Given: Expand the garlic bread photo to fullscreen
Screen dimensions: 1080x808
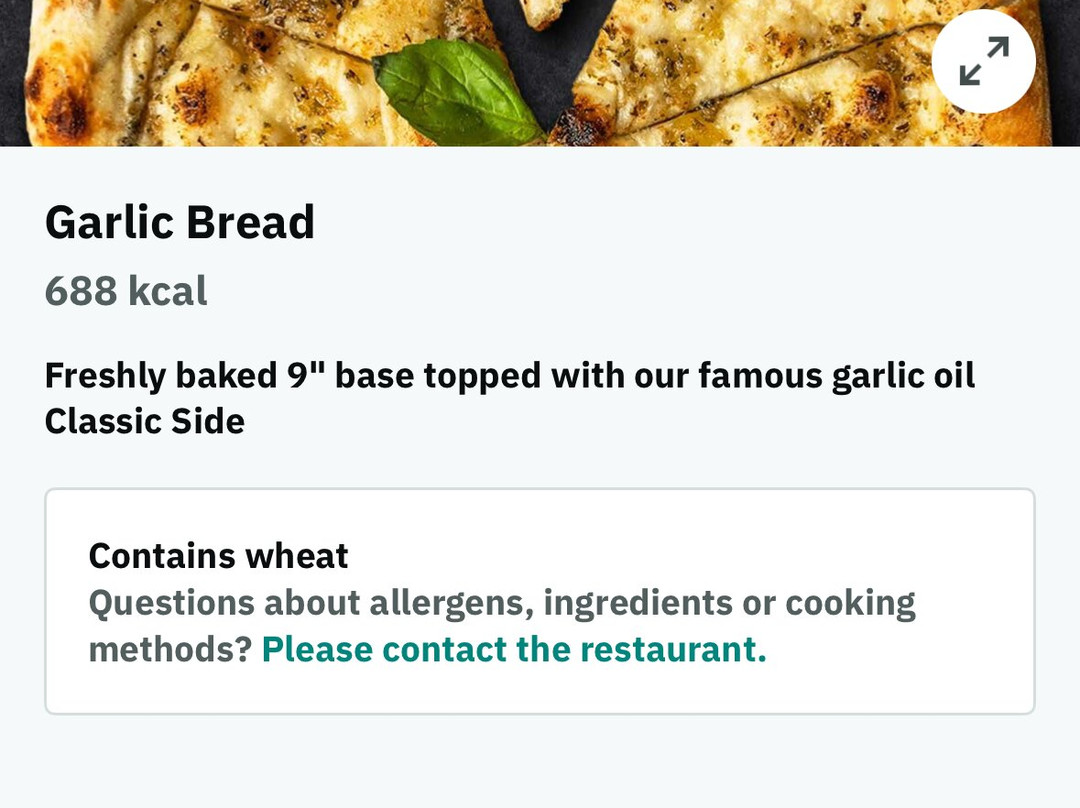Looking at the screenshot, I should [x=983, y=61].
